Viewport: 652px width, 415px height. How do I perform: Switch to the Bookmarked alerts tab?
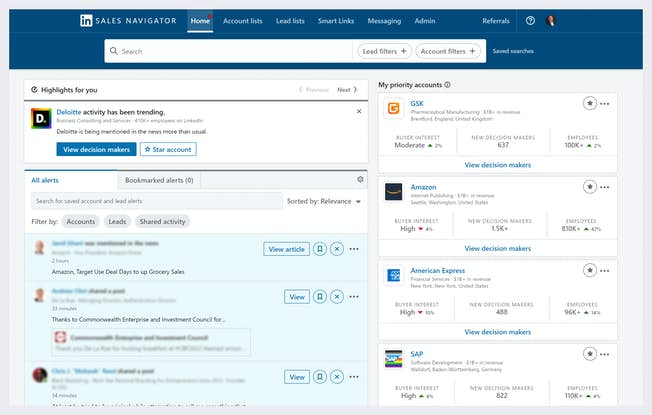click(160, 180)
